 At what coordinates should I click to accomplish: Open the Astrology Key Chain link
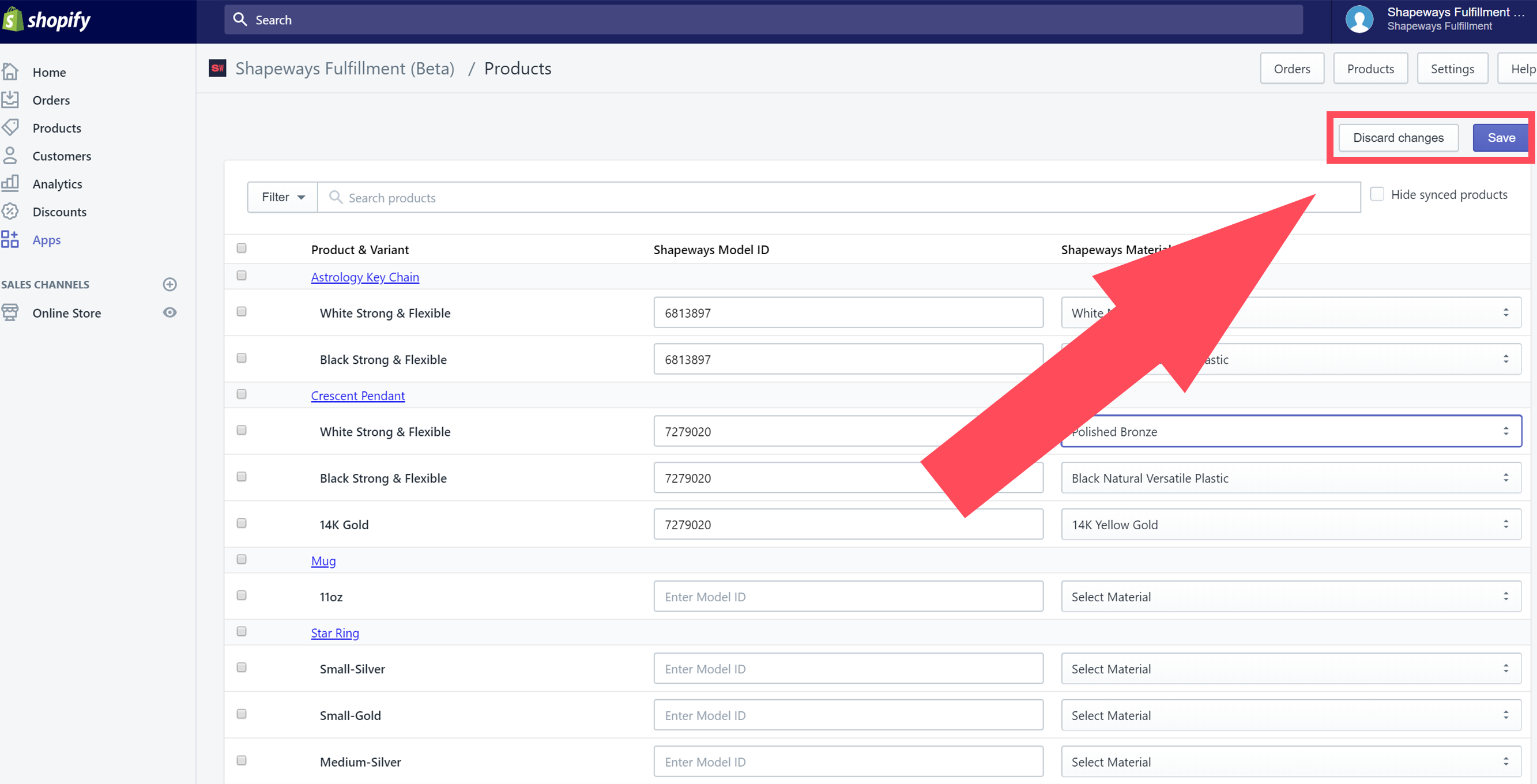pyautogui.click(x=364, y=277)
